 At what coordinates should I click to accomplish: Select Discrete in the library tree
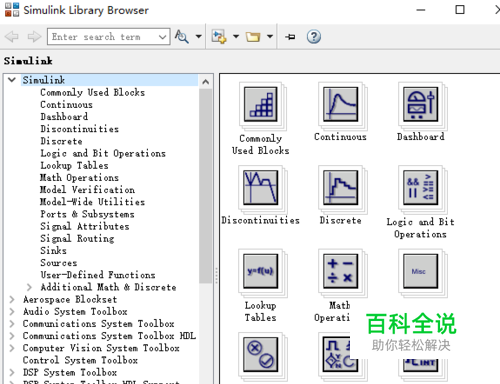tap(61, 141)
